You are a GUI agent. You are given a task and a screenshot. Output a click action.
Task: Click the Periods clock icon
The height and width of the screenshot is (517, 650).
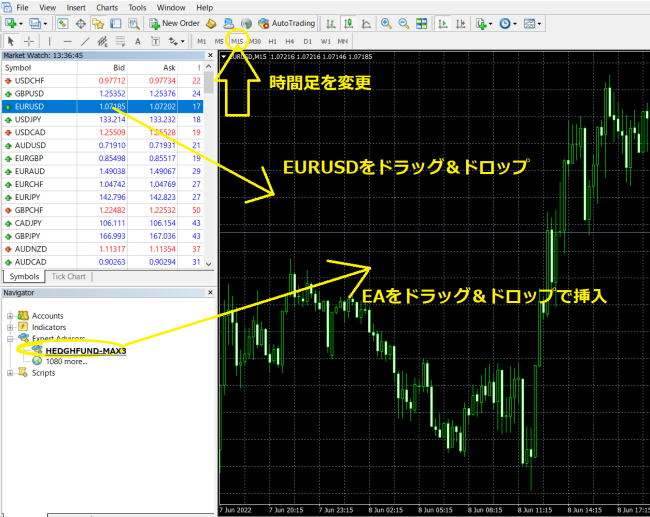(x=504, y=24)
